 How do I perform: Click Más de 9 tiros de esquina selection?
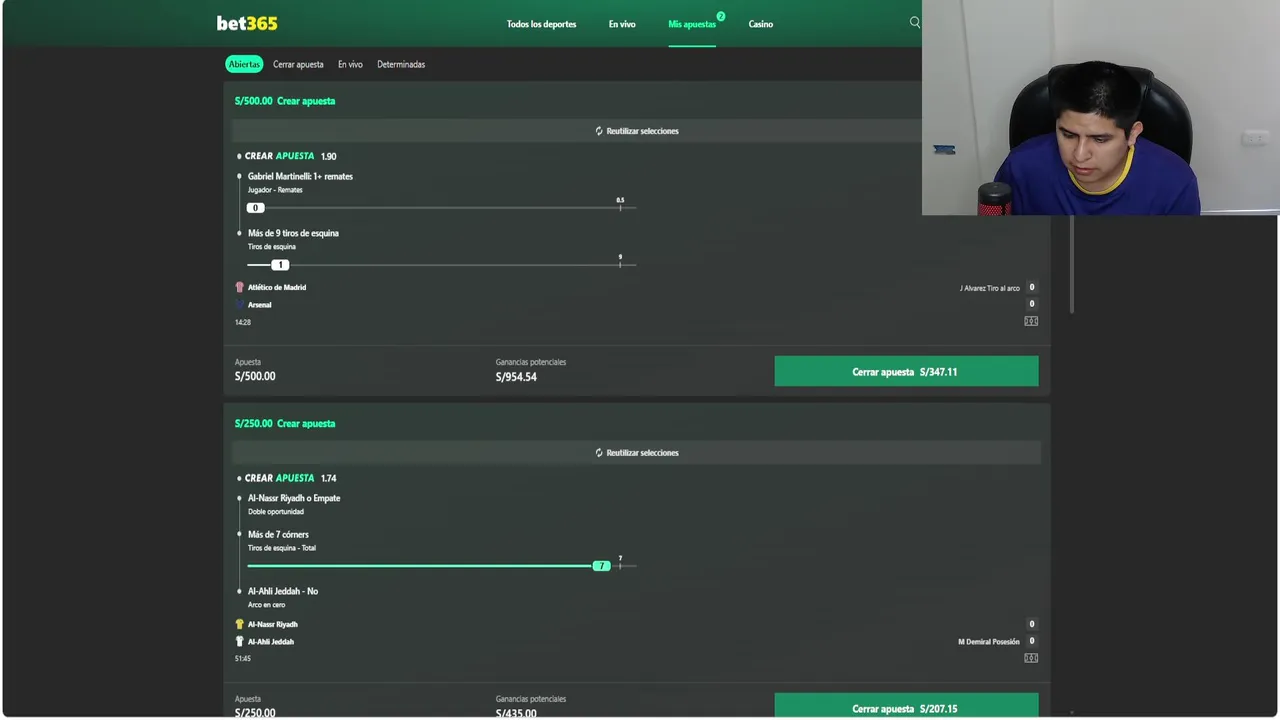tap(293, 233)
